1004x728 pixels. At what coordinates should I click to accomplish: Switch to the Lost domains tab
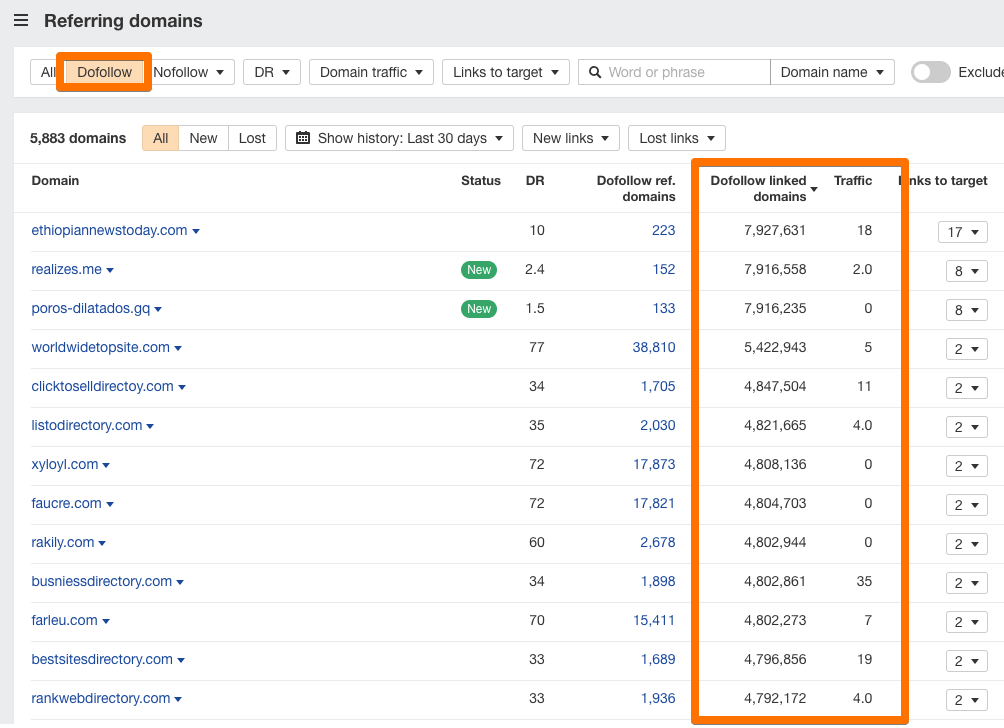(252, 138)
